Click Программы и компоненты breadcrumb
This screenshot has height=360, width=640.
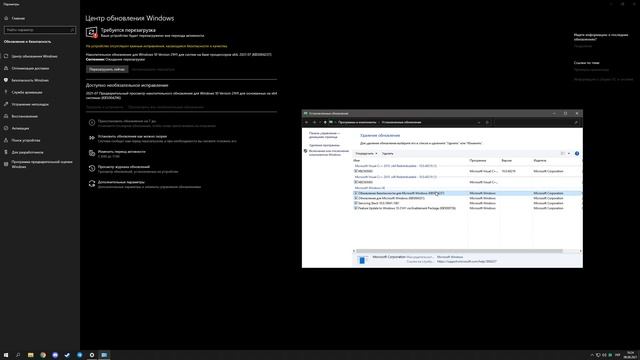point(357,122)
